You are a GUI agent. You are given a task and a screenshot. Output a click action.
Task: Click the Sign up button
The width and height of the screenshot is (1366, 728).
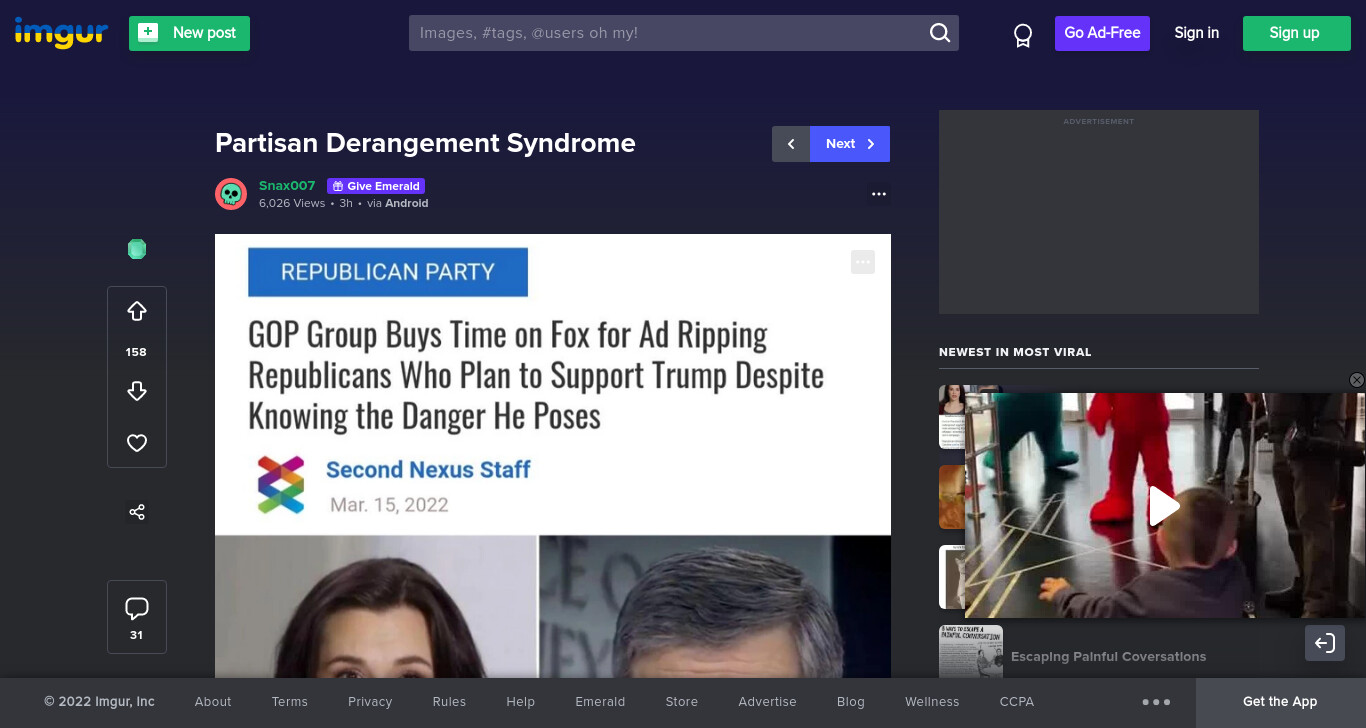1295,33
